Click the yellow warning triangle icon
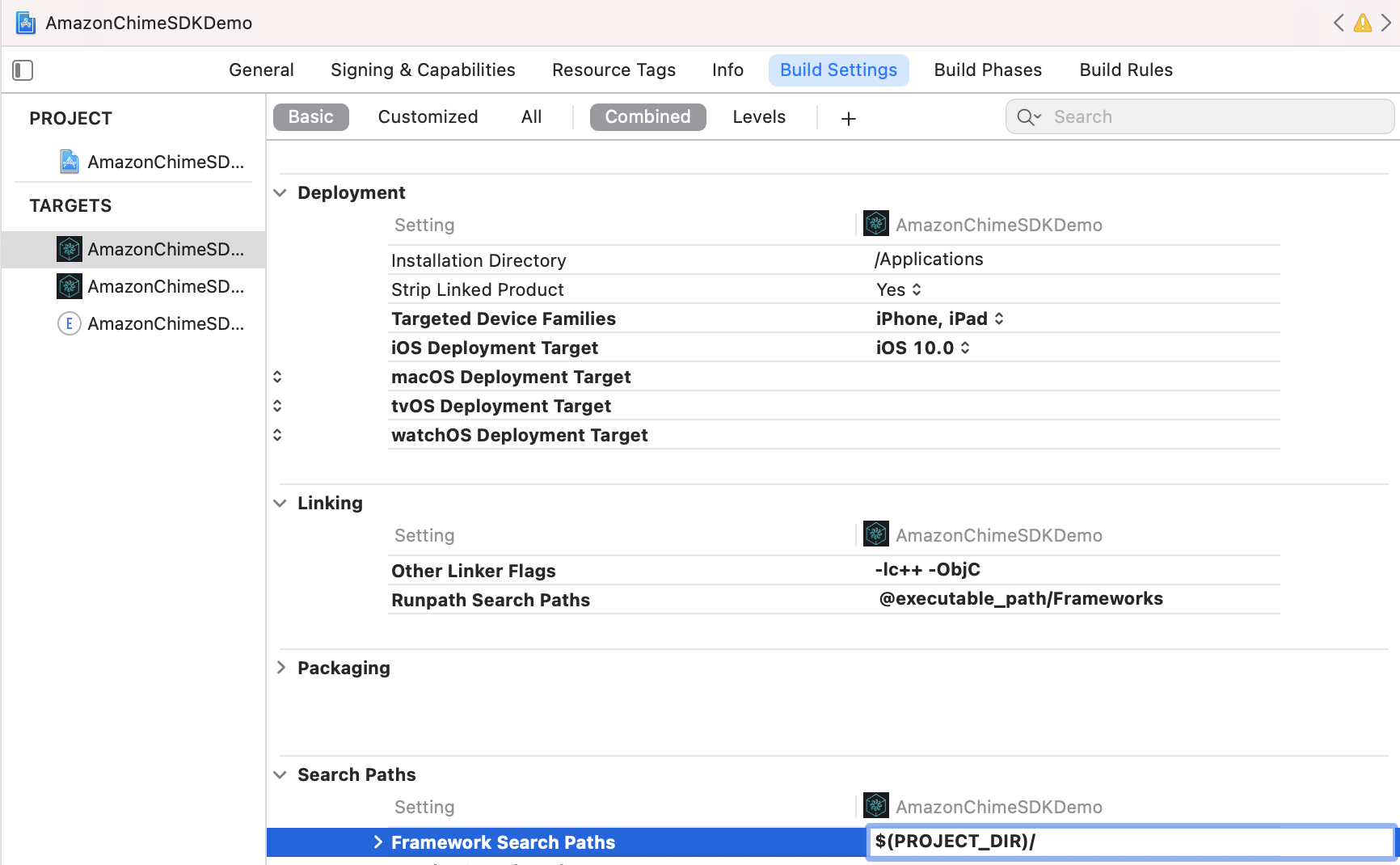 1363,23
